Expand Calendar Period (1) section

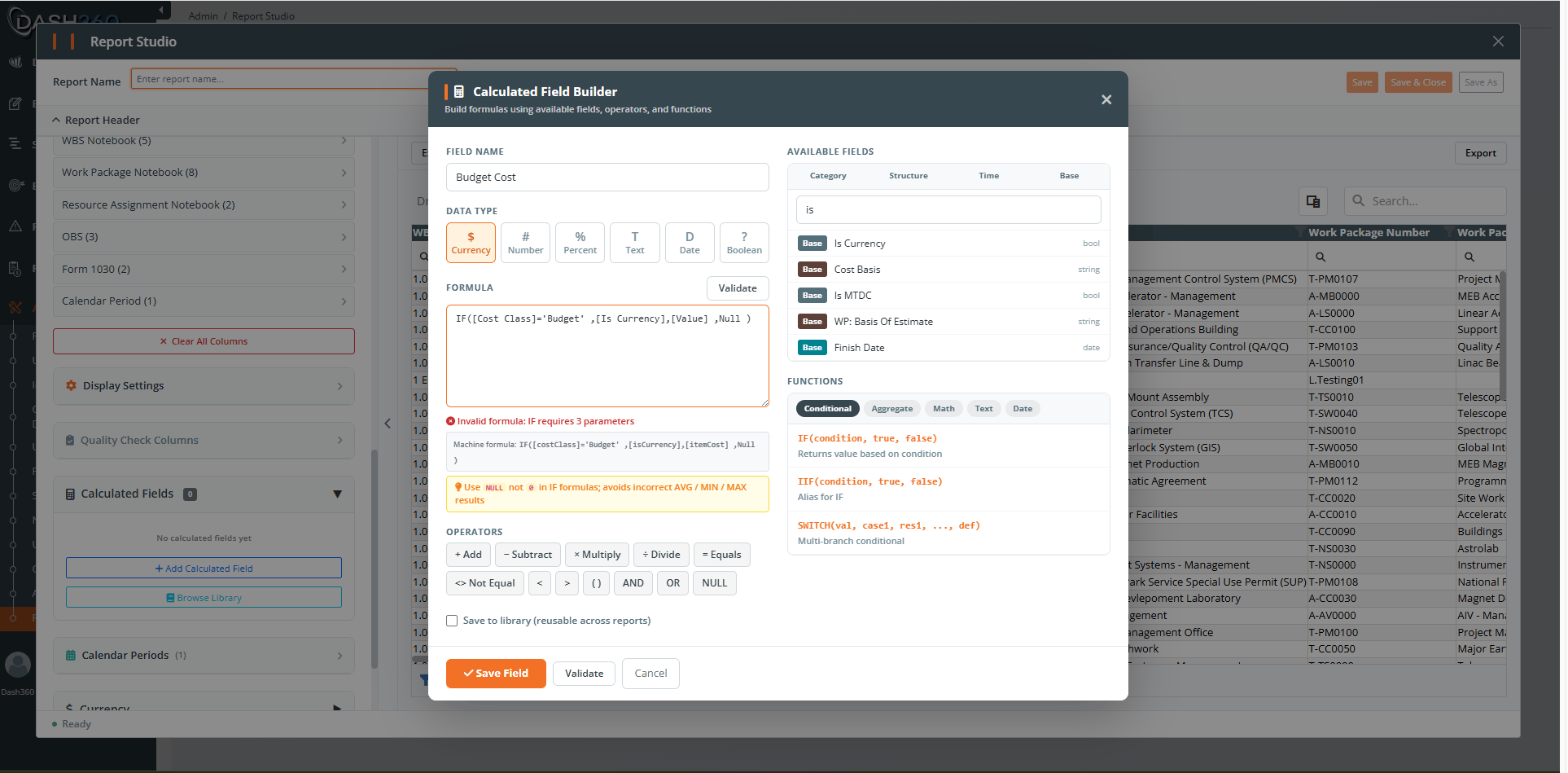(x=204, y=301)
